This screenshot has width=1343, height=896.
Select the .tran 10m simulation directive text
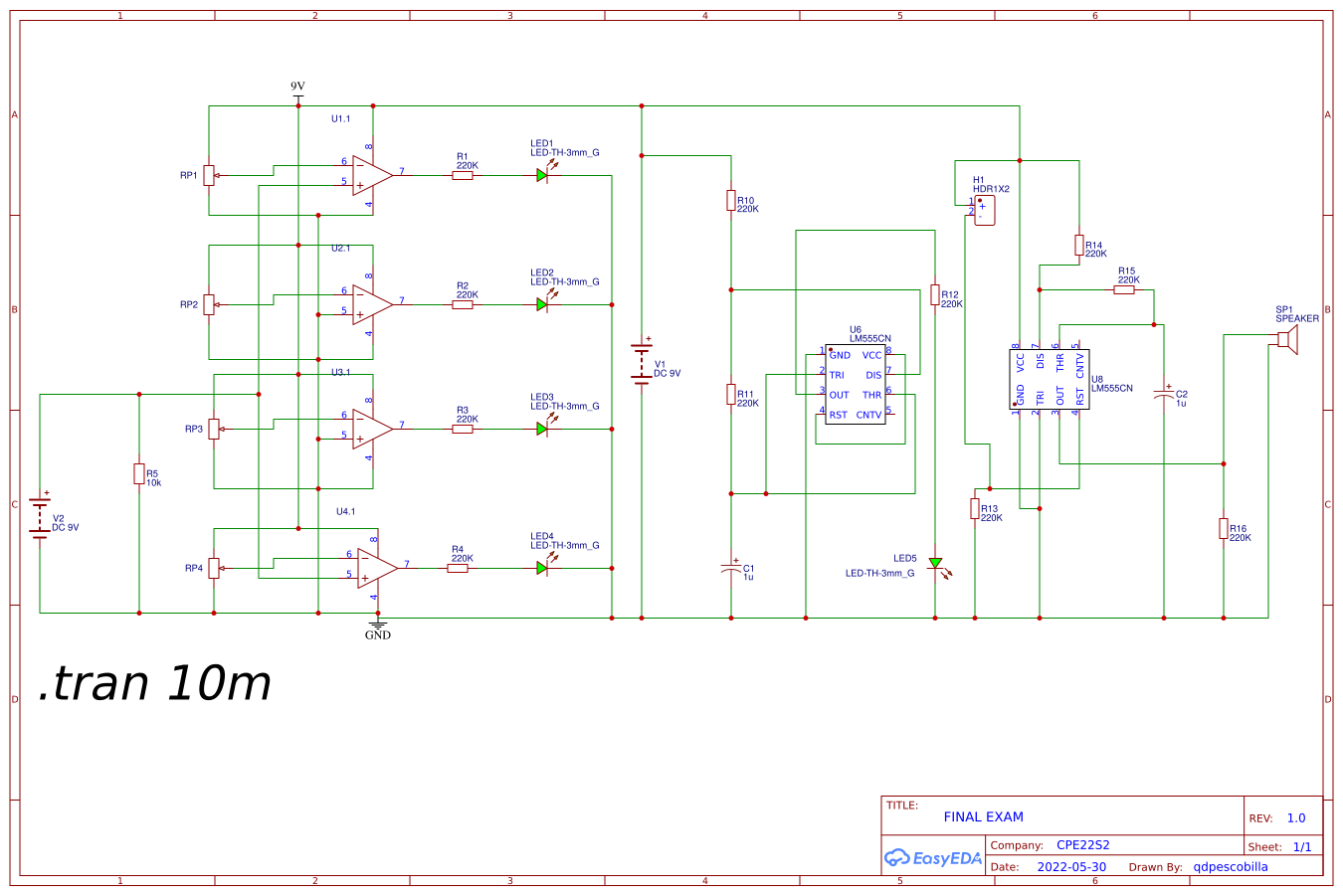tap(156, 682)
